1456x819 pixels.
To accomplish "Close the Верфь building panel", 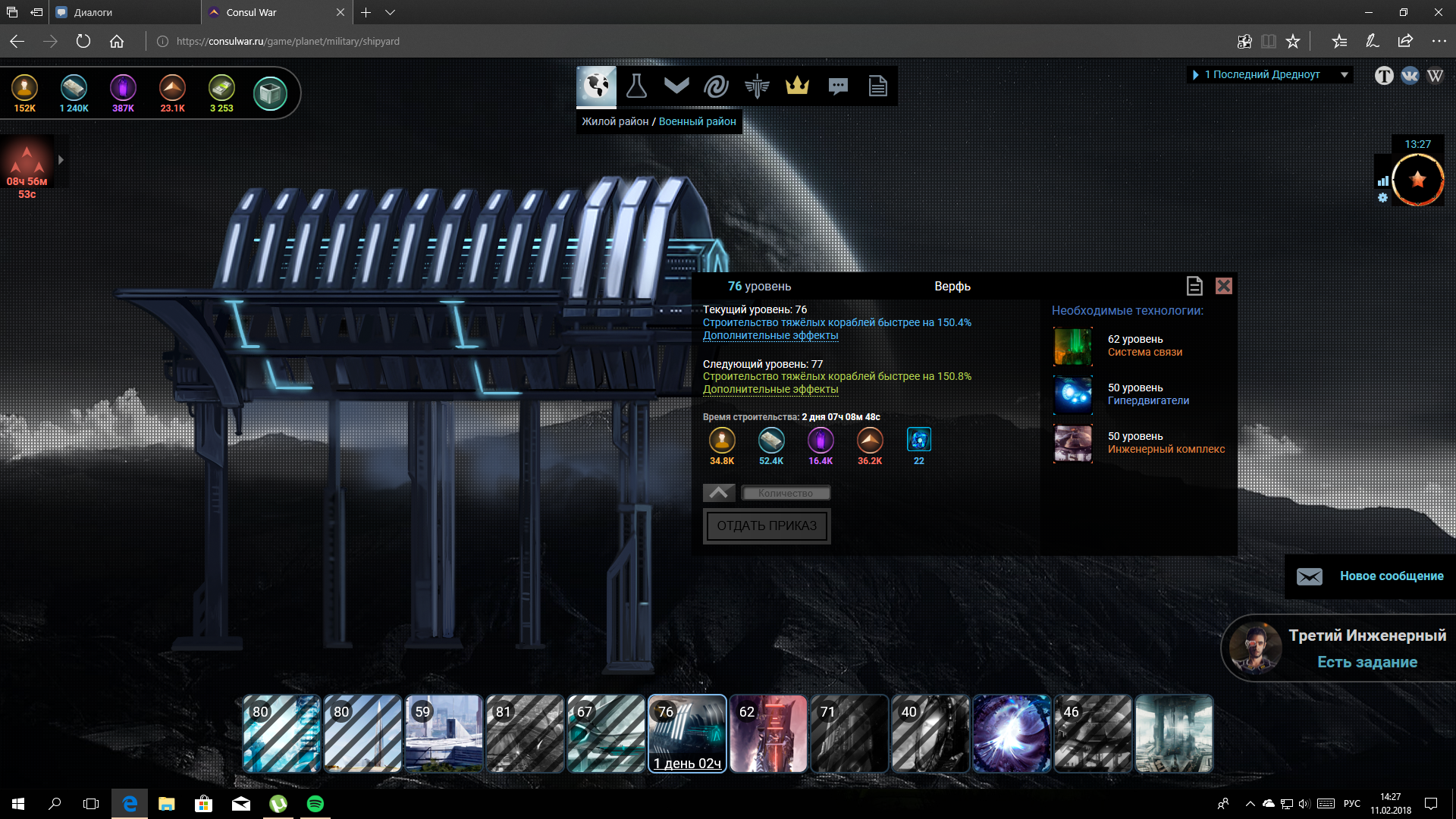I will [1224, 286].
